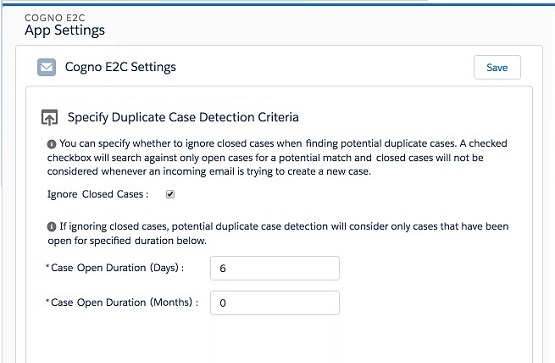Click the envelope icon beside Cogno E2C Settings
The width and height of the screenshot is (555, 363).
(46, 67)
